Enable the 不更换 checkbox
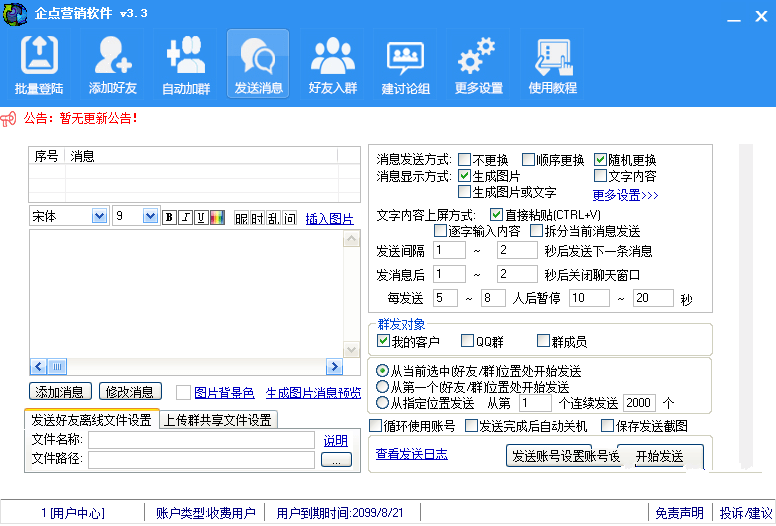Viewport: 776px width, 526px height. click(x=464, y=159)
